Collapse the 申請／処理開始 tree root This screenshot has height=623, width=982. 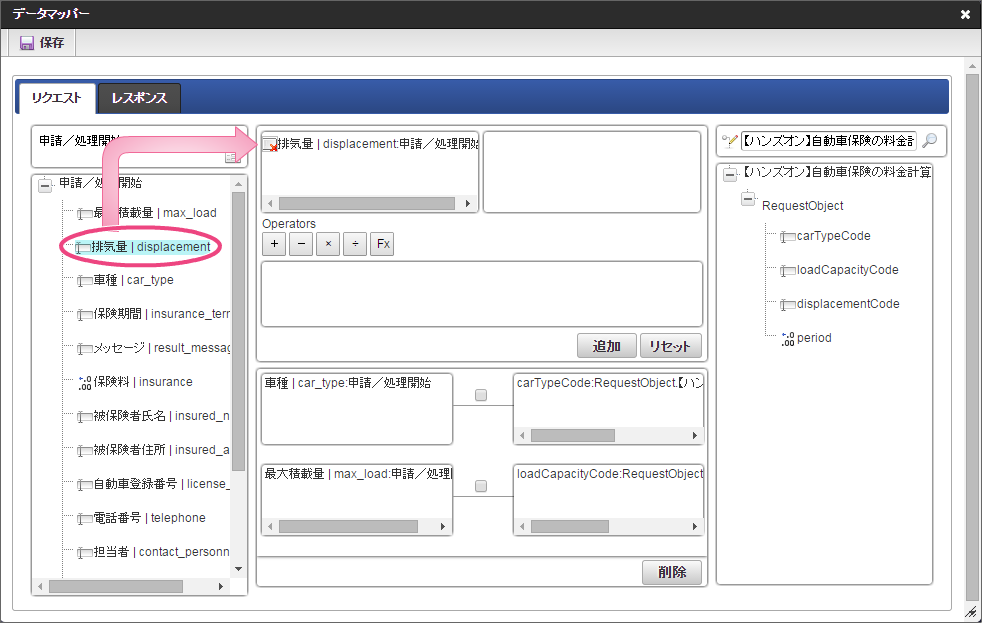pyautogui.click(x=45, y=185)
